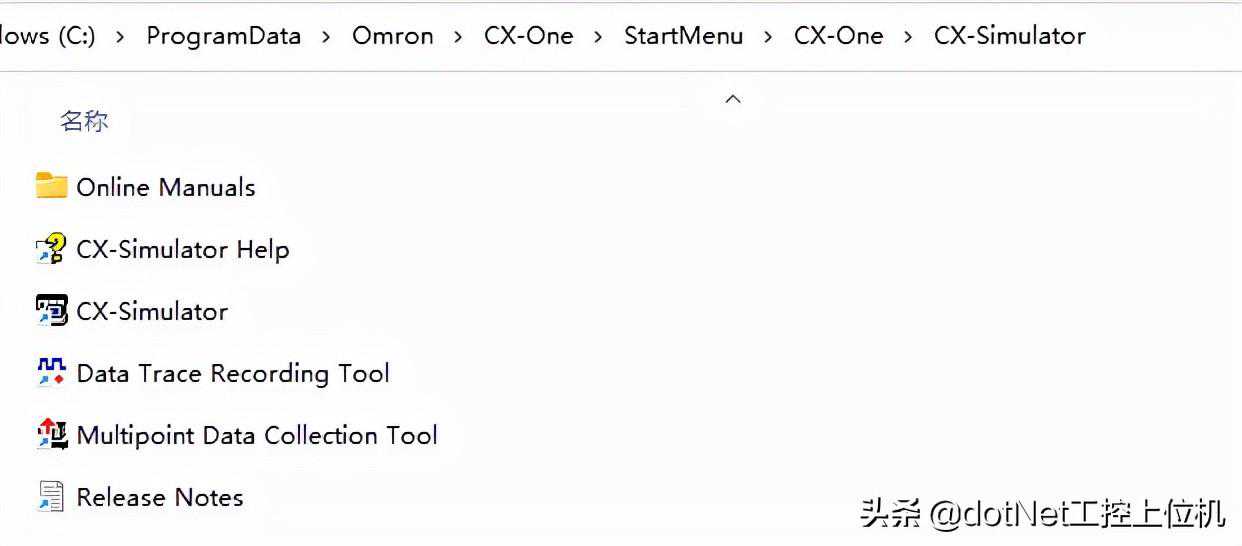Click the CX-Simulator Help shortcut icon
Viewport: 1242px width, 546px height.
51,249
